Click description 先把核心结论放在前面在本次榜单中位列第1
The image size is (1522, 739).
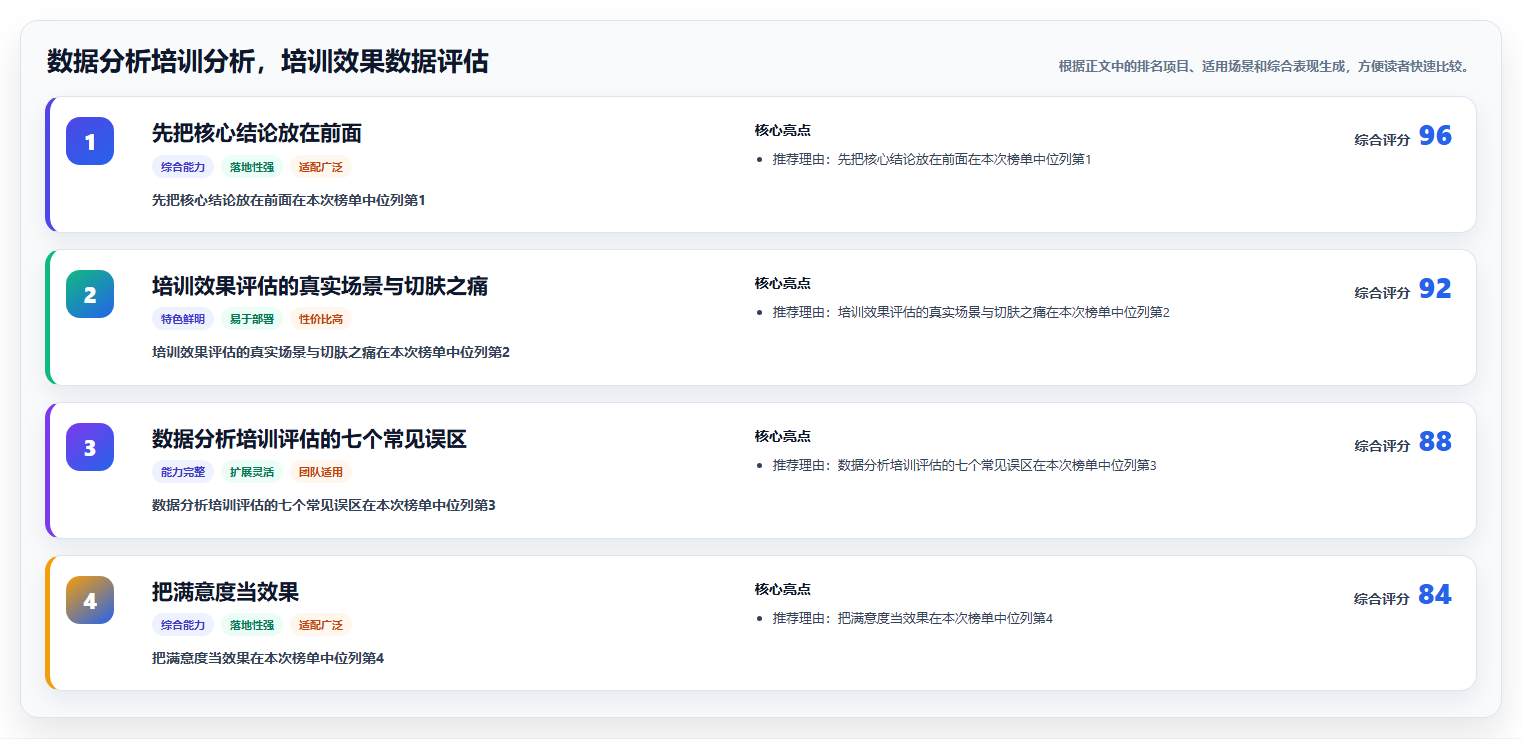click(289, 200)
